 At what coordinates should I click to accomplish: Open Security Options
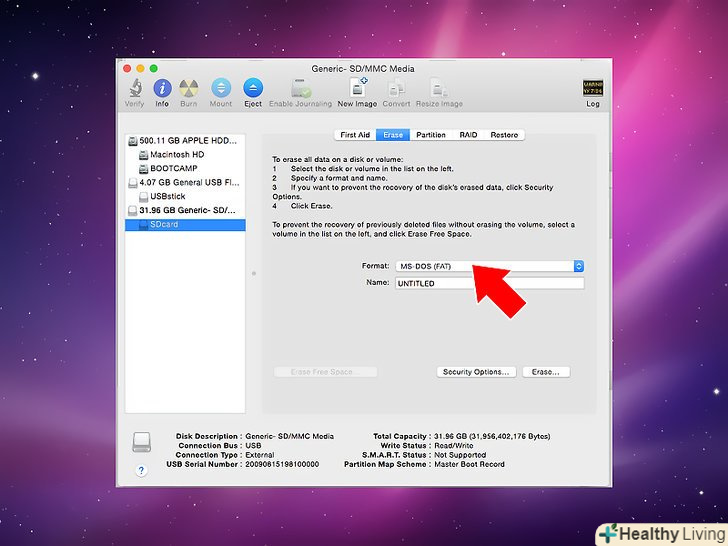pyautogui.click(x=476, y=372)
